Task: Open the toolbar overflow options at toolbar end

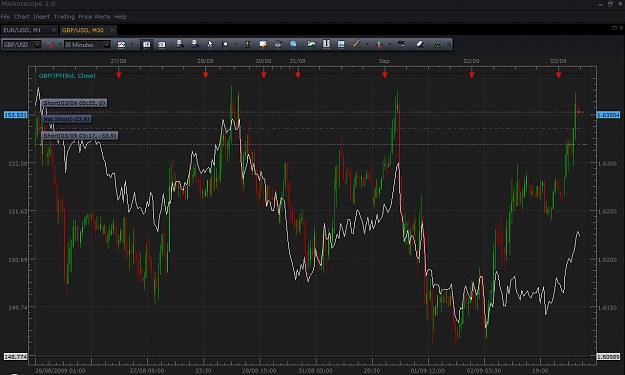Action: (x=449, y=45)
